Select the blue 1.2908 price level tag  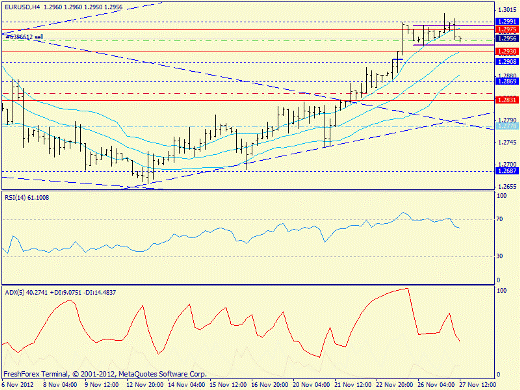pos(507,62)
